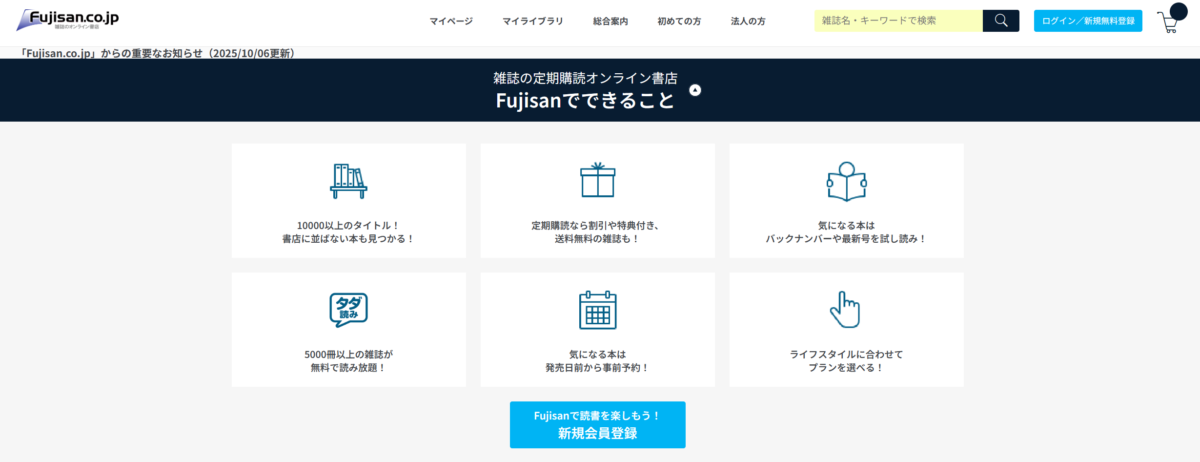Click the calendar pre-order icon
Screen dimensions: 1200x462
[597, 310]
